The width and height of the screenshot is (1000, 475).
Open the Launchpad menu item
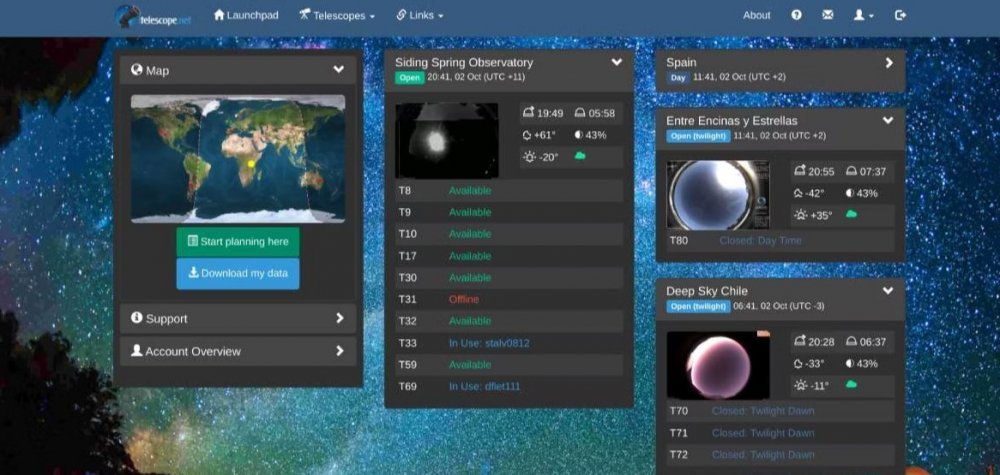(246, 15)
